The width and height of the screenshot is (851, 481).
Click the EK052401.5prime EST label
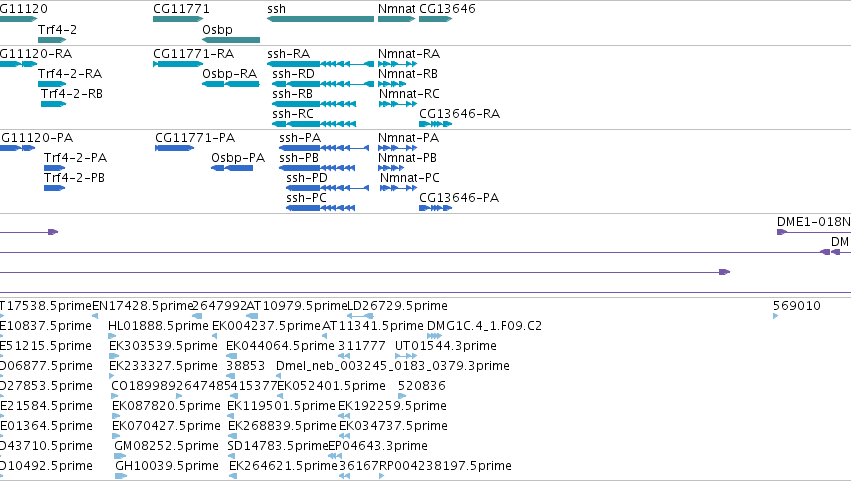coord(331,387)
